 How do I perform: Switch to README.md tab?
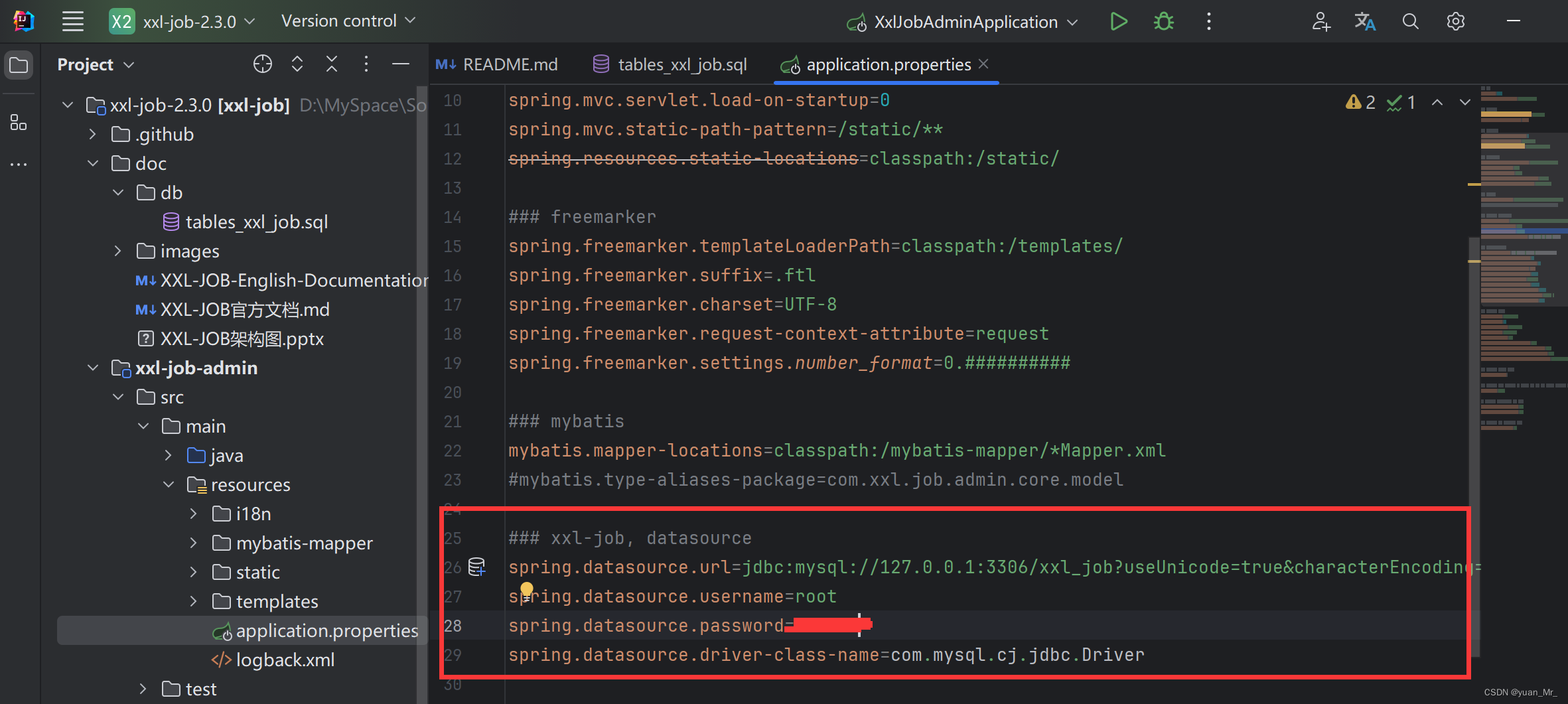click(x=497, y=64)
